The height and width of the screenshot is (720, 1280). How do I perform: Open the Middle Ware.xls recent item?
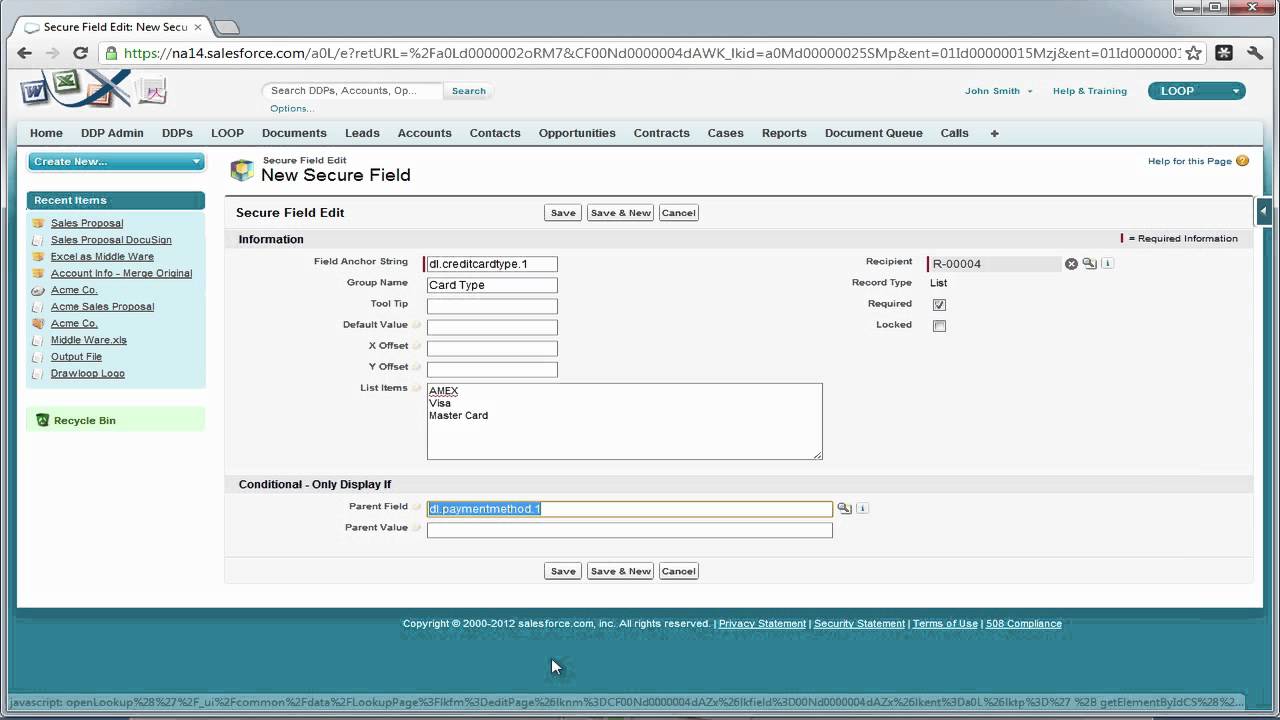point(88,340)
